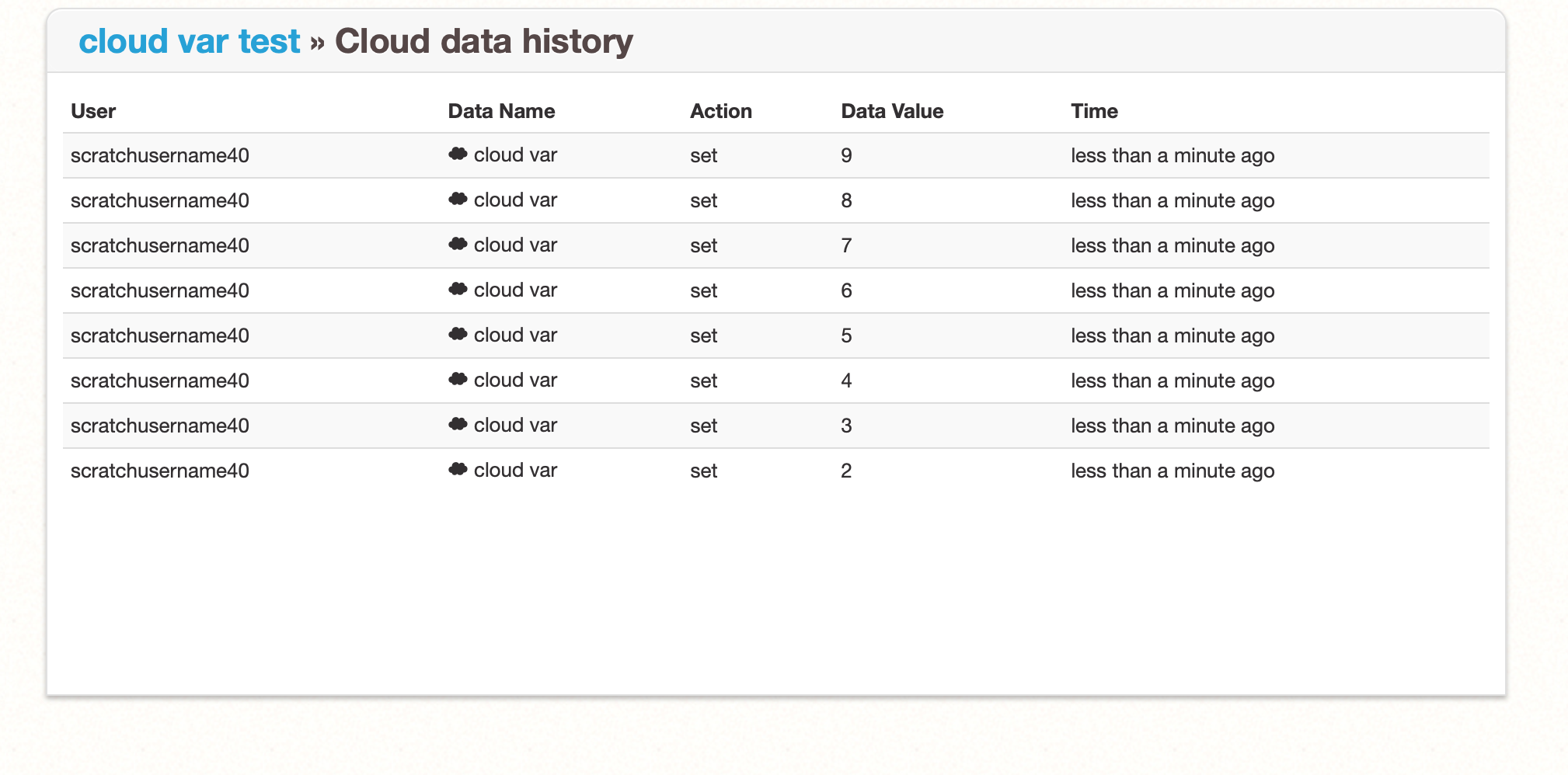Click the set action text beside value 5
Viewport: 1568px width, 775px height.
[703, 335]
